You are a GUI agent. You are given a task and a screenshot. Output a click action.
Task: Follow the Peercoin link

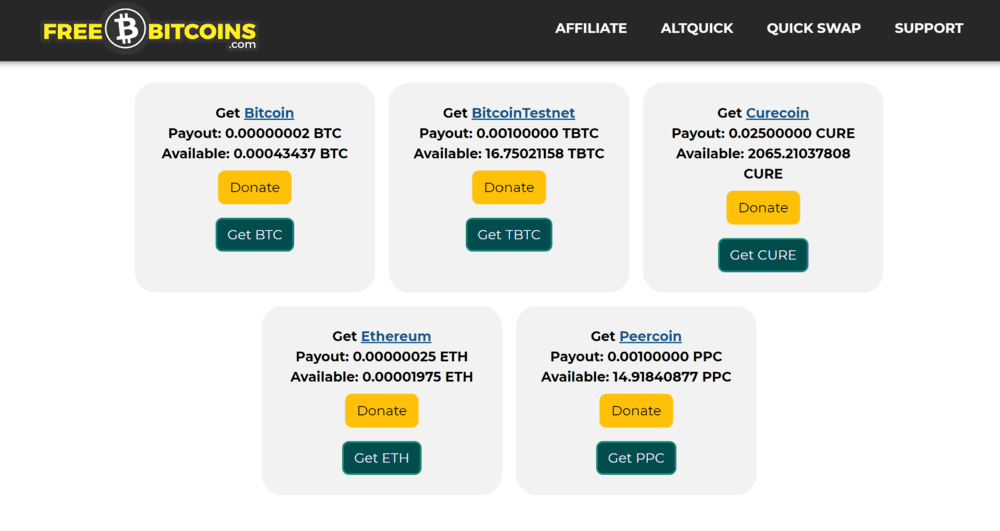[650, 336]
